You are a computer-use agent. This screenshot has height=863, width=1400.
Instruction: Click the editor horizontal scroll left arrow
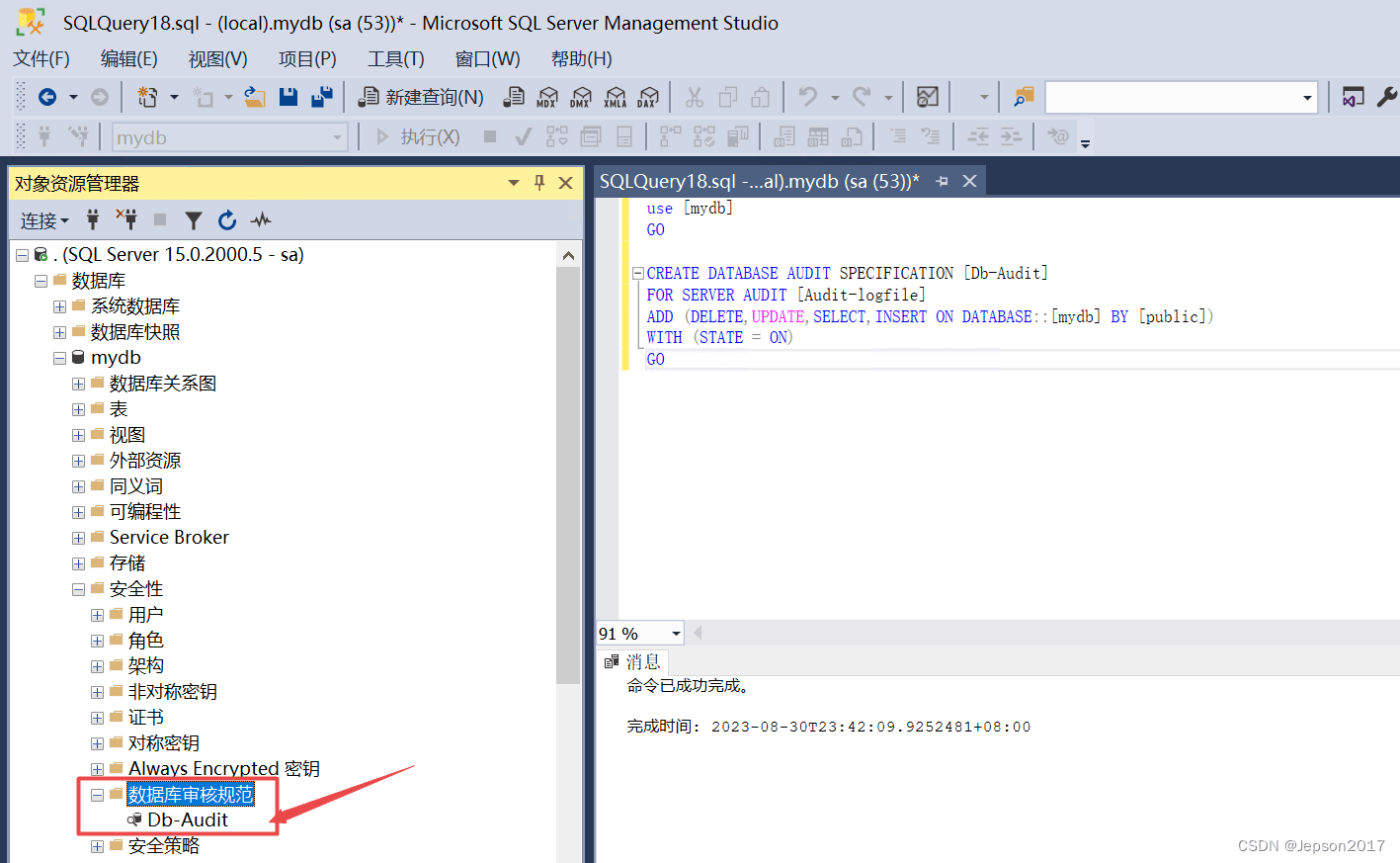(698, 633)
